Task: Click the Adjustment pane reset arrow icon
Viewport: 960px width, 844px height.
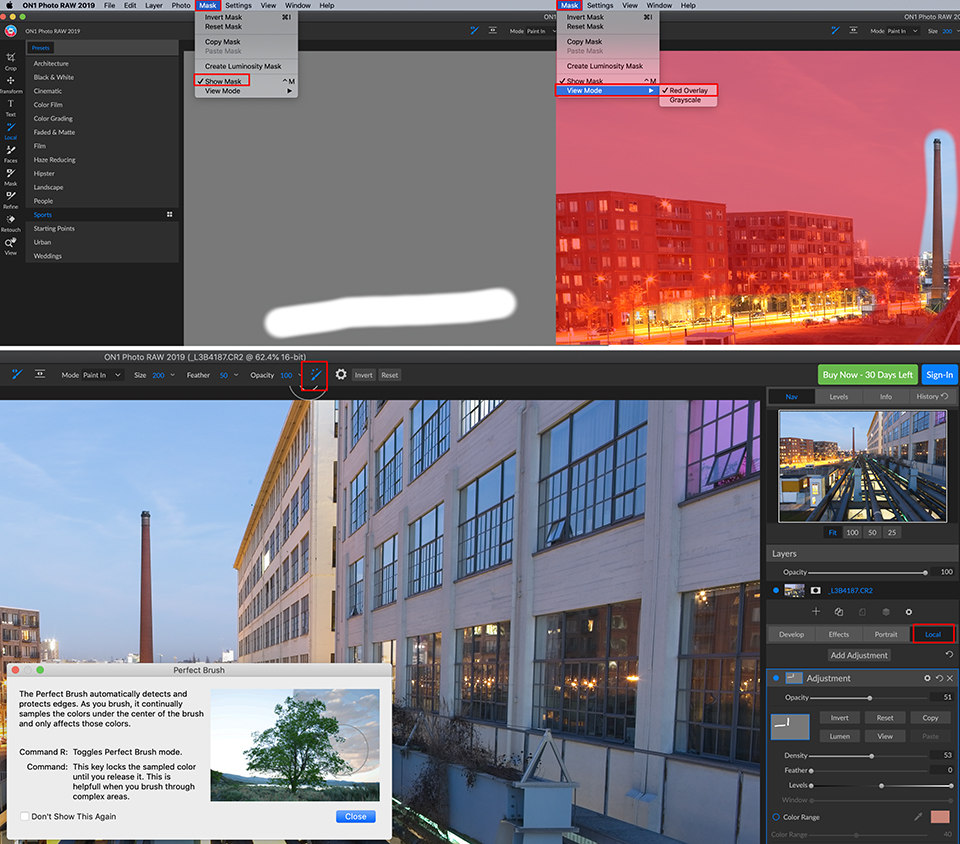Action: 939,678
